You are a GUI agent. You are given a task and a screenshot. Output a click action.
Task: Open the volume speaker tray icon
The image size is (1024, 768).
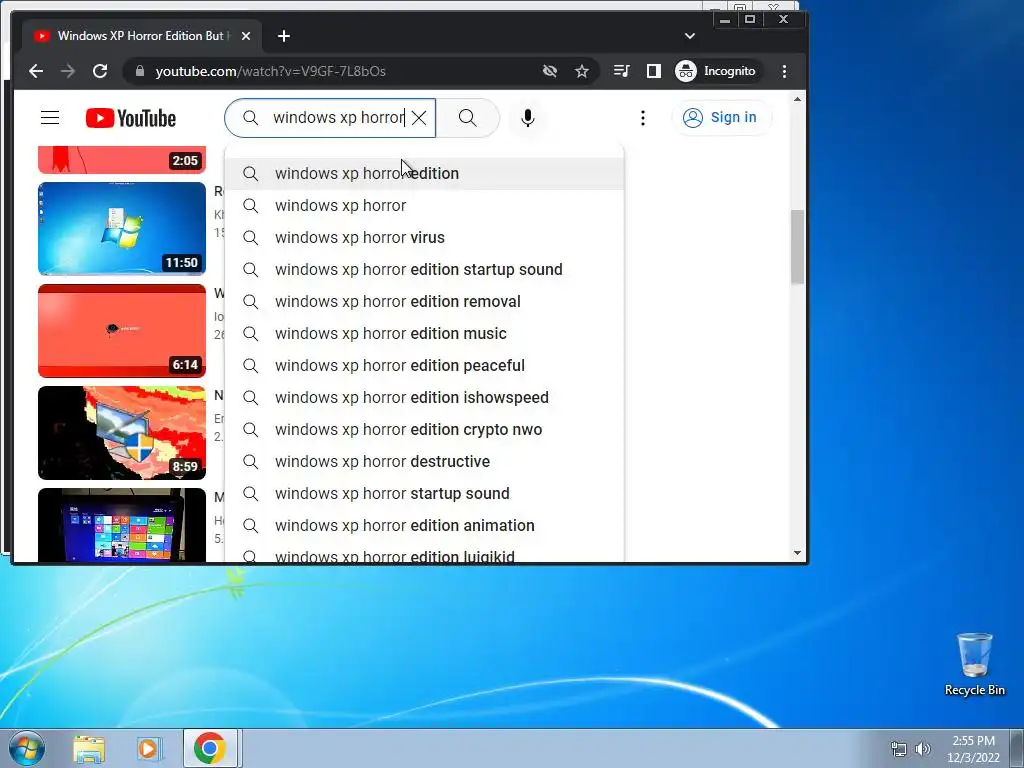pos(923,749)
